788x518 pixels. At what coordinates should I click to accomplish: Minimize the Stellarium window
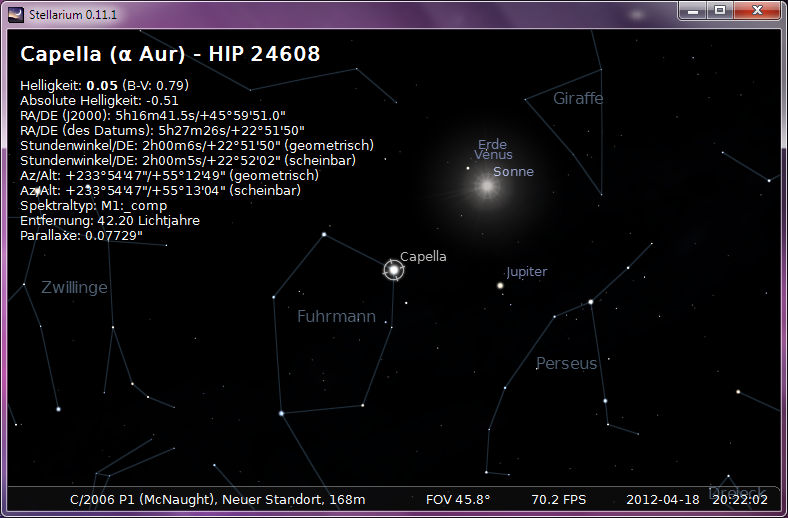coord(692,10)
